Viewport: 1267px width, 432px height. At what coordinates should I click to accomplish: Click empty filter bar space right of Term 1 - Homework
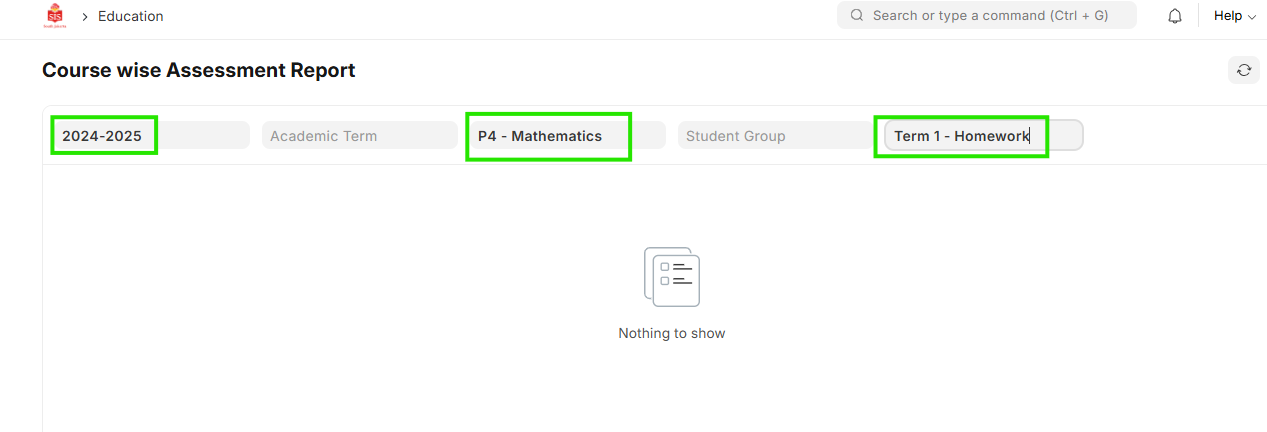[x=1170, y=136]
